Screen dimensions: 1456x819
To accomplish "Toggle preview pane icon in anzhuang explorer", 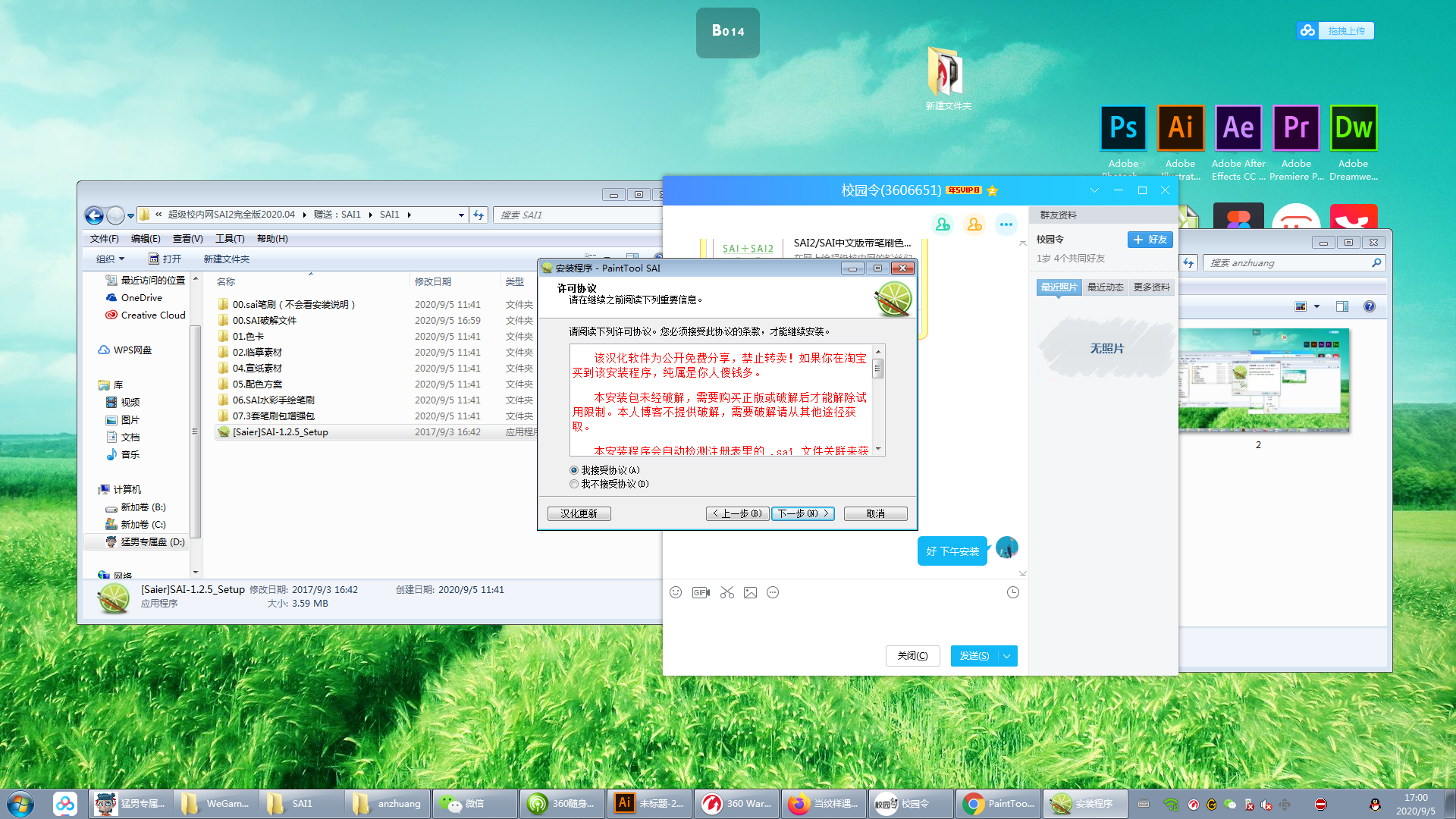I will [x=1341, y=306].
